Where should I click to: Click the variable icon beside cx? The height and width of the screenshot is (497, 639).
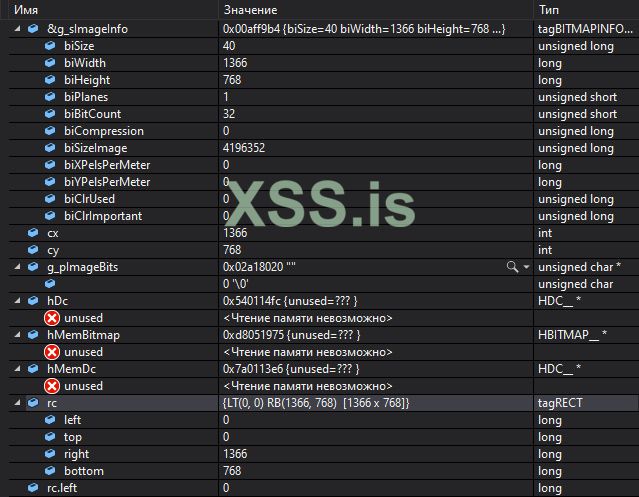pyautogui.click(x=33, y=233)
